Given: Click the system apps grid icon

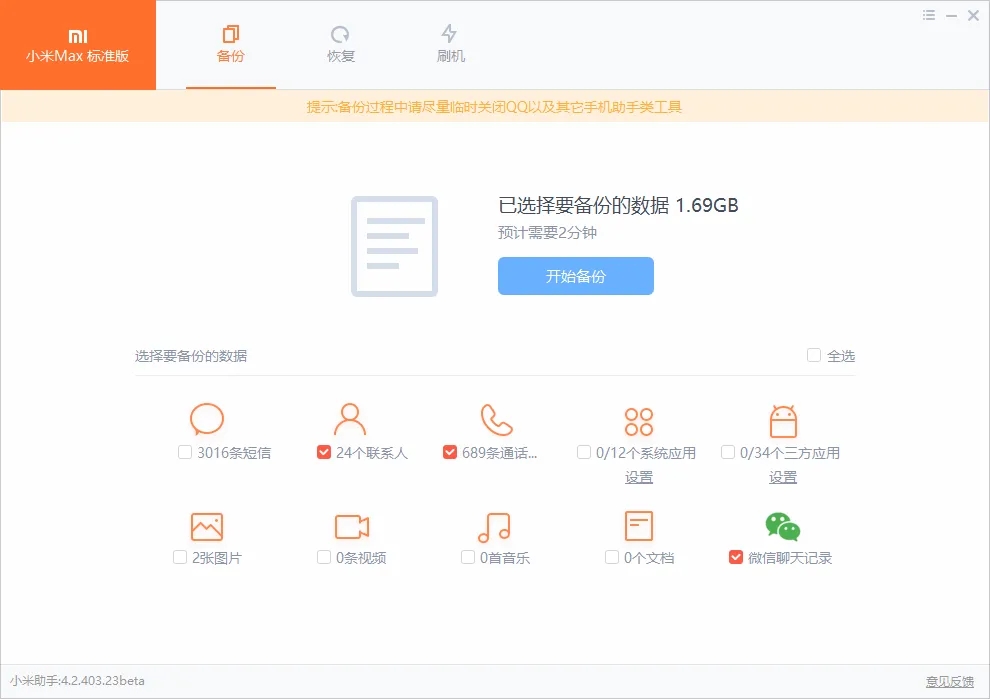Looking at the screenshot, I should (639, 419).
